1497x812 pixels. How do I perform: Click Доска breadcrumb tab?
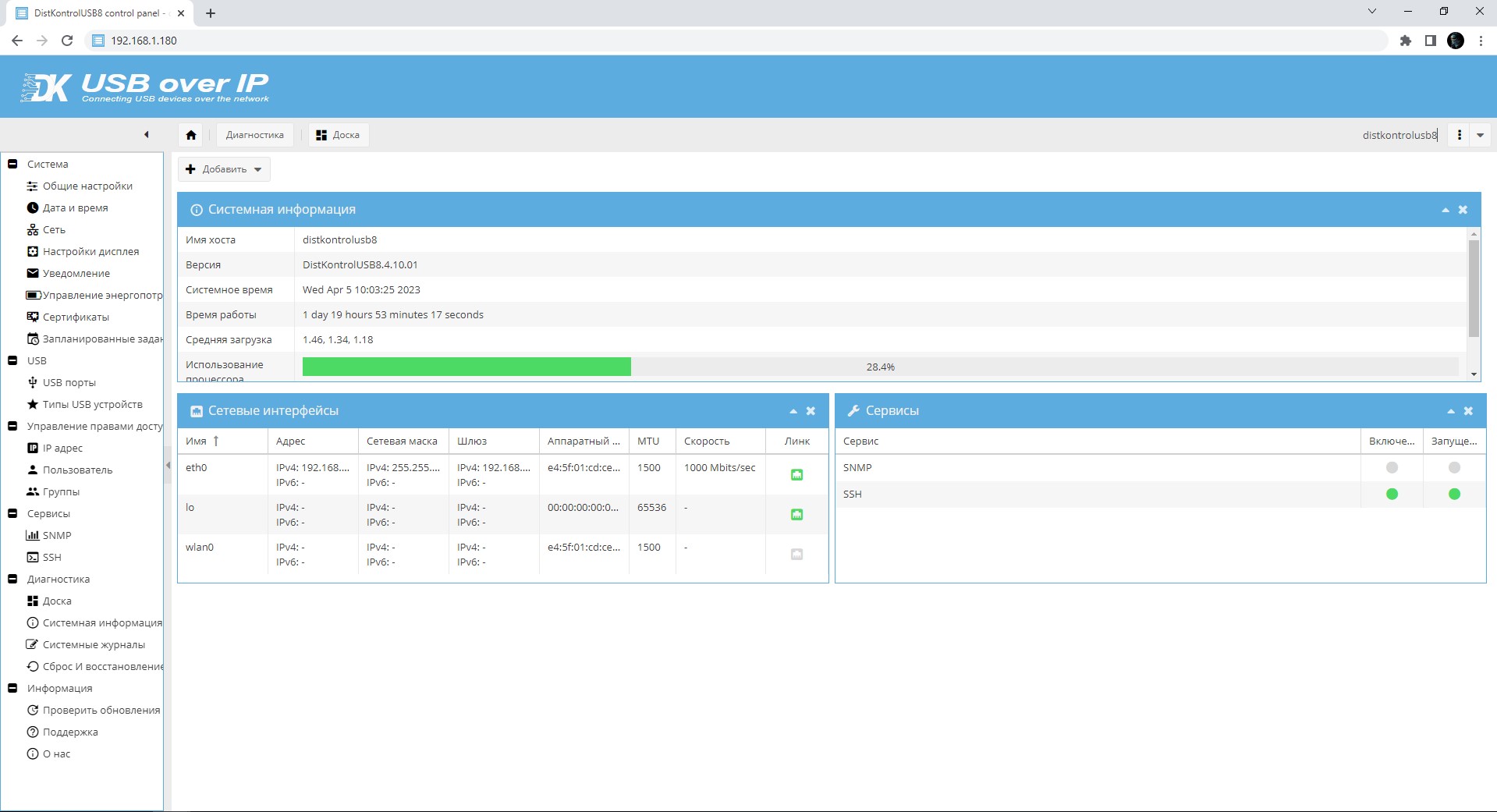[339, 135]
